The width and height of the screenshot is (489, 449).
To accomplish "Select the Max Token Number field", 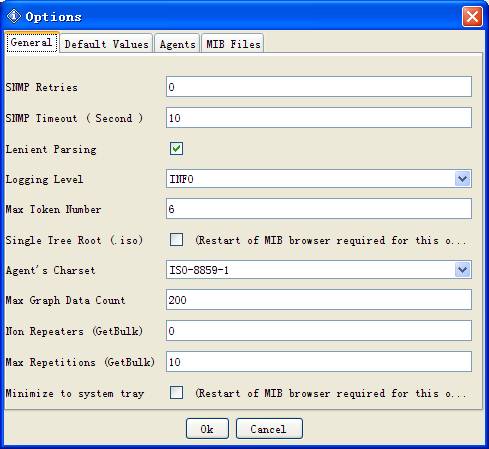I will tap(319, 209).
